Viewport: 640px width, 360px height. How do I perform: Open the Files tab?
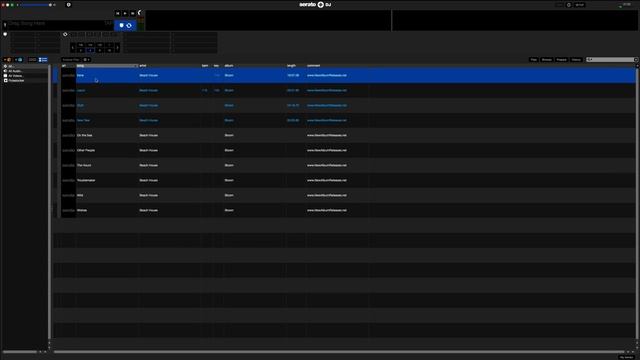[533, 60]
